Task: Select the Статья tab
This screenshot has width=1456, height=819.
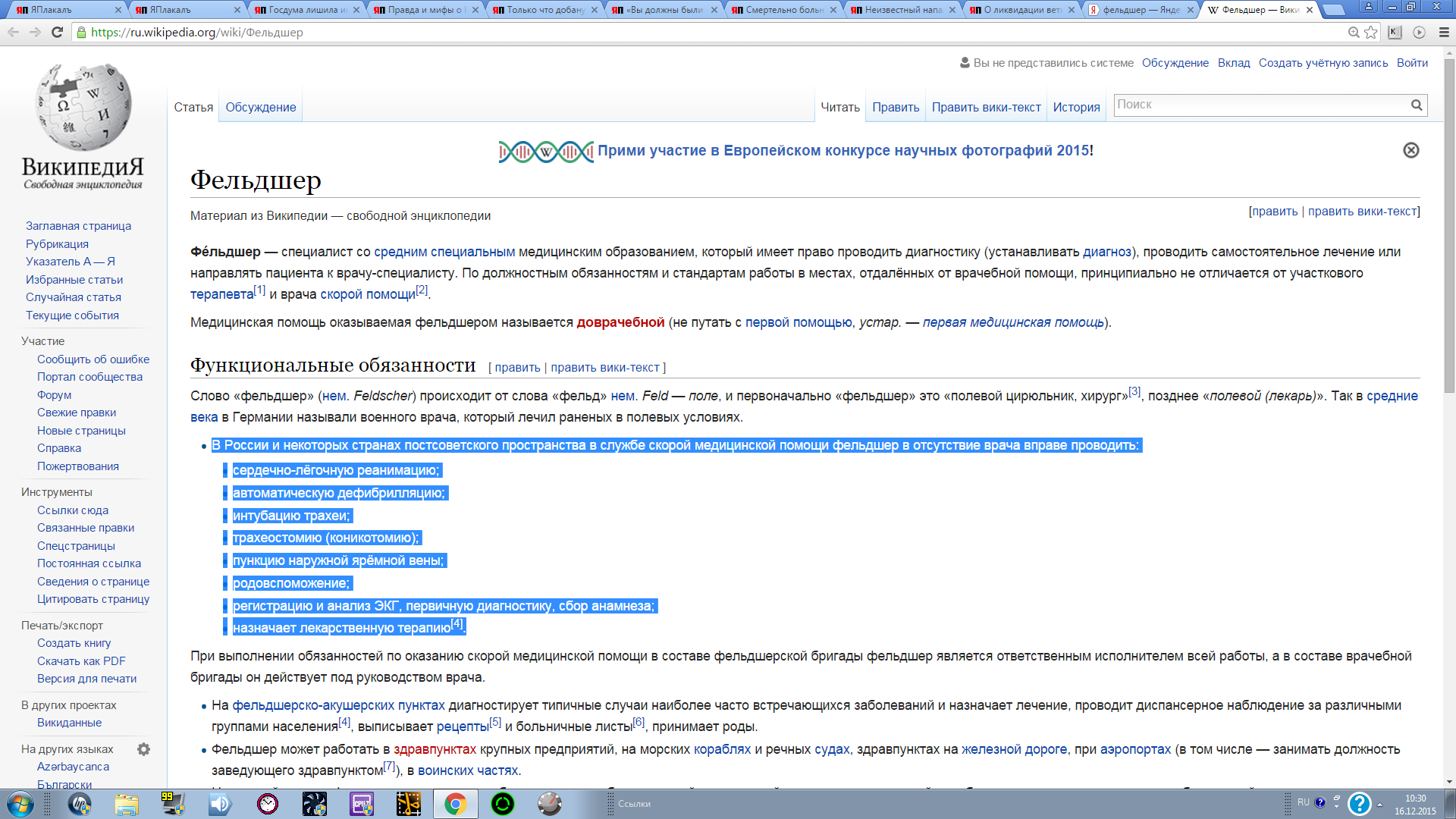Action: pyautogui.click(x=193, y=107)
